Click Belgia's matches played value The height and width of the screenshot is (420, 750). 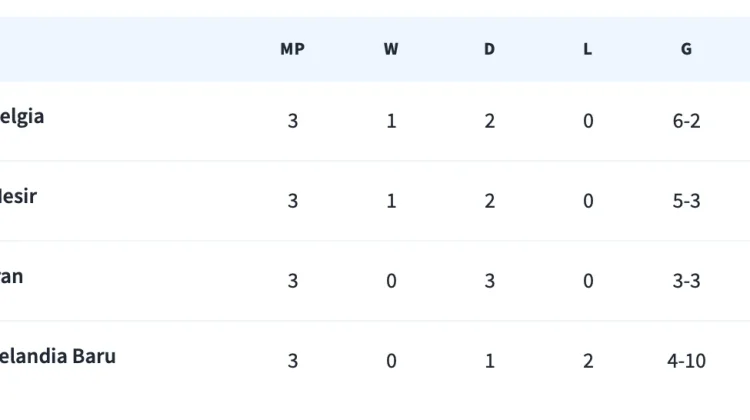point(292,121)
